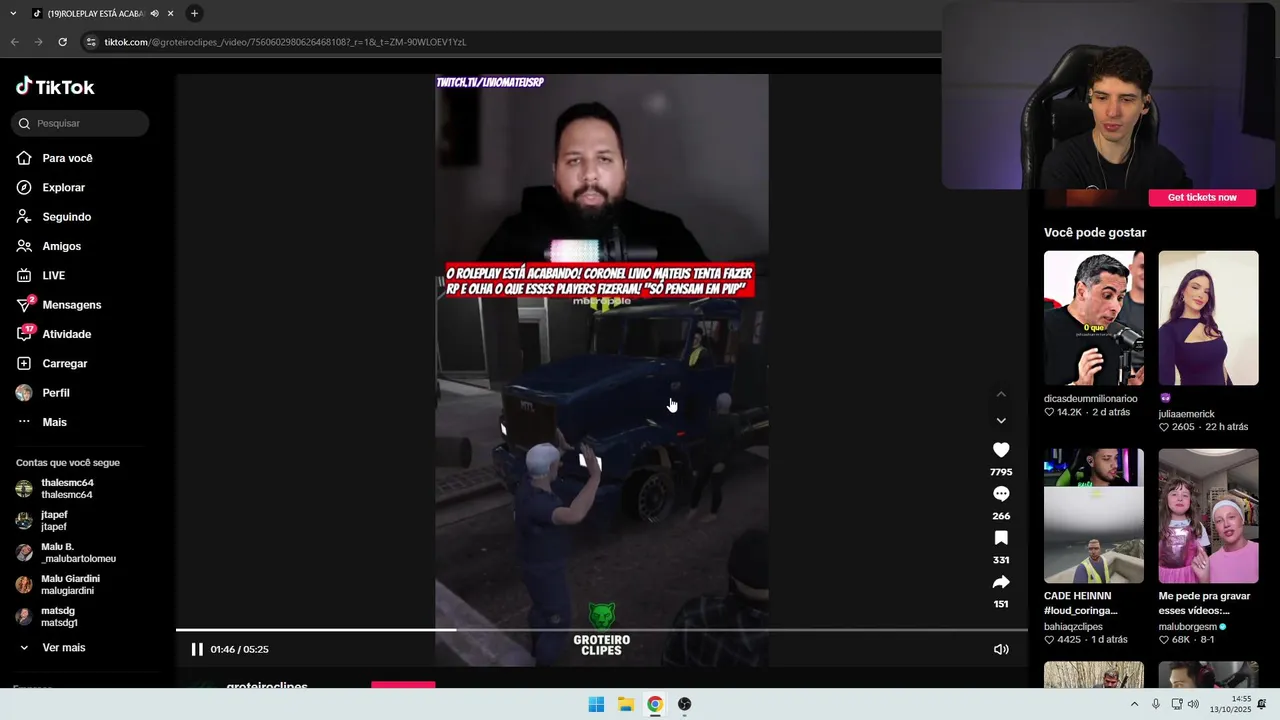Click browser back arrow
Image resolution: width=1280 pixels, height=720 pixels.
15,42
